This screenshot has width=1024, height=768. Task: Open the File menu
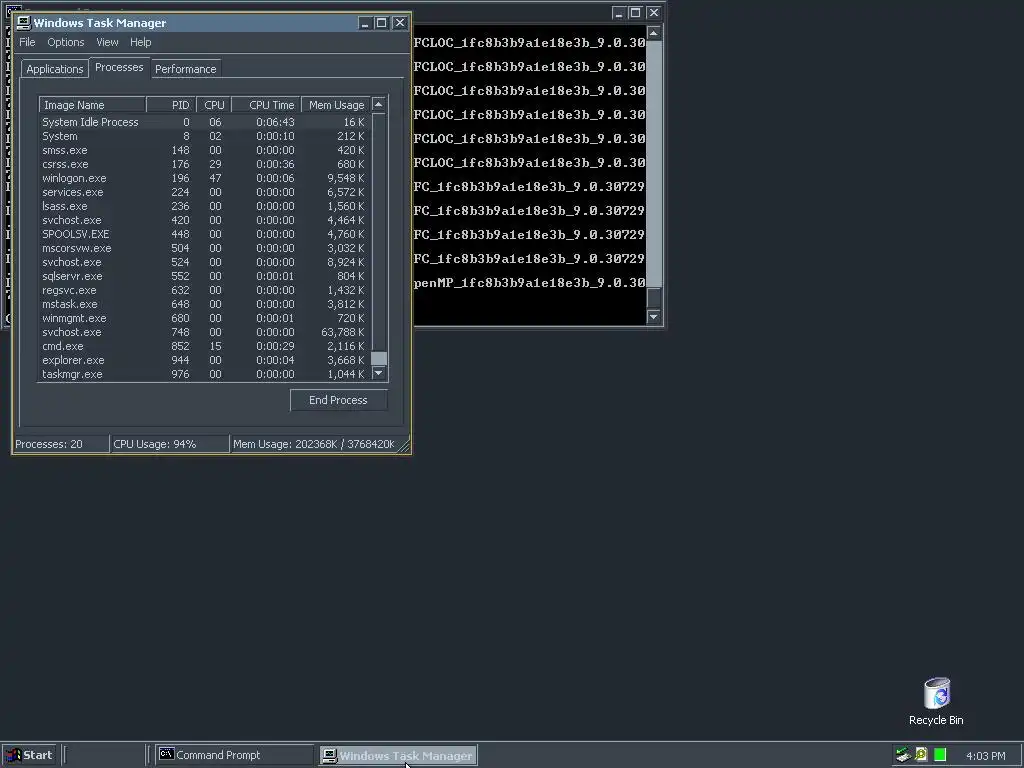tap(27, 42)
